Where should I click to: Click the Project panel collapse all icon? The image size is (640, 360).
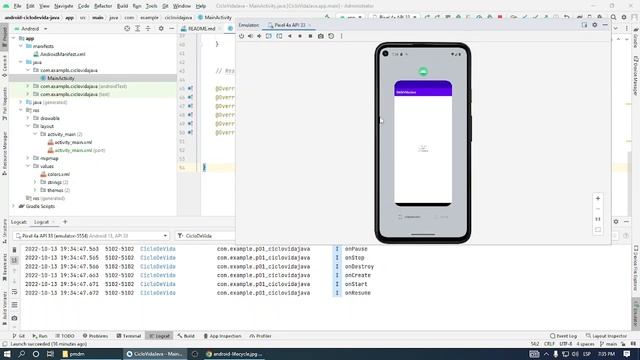[x=148, y=29]
